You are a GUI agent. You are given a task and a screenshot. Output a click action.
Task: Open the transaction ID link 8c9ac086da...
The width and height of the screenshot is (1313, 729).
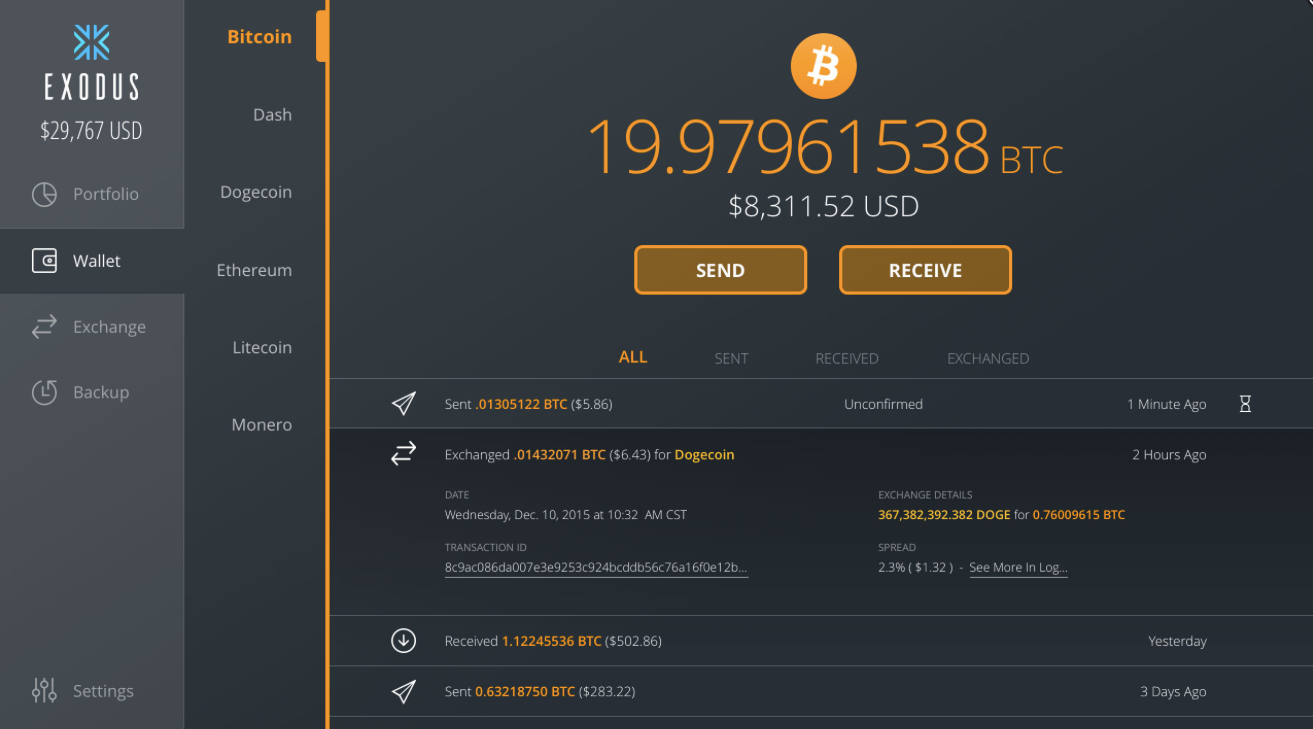[596, 568]
